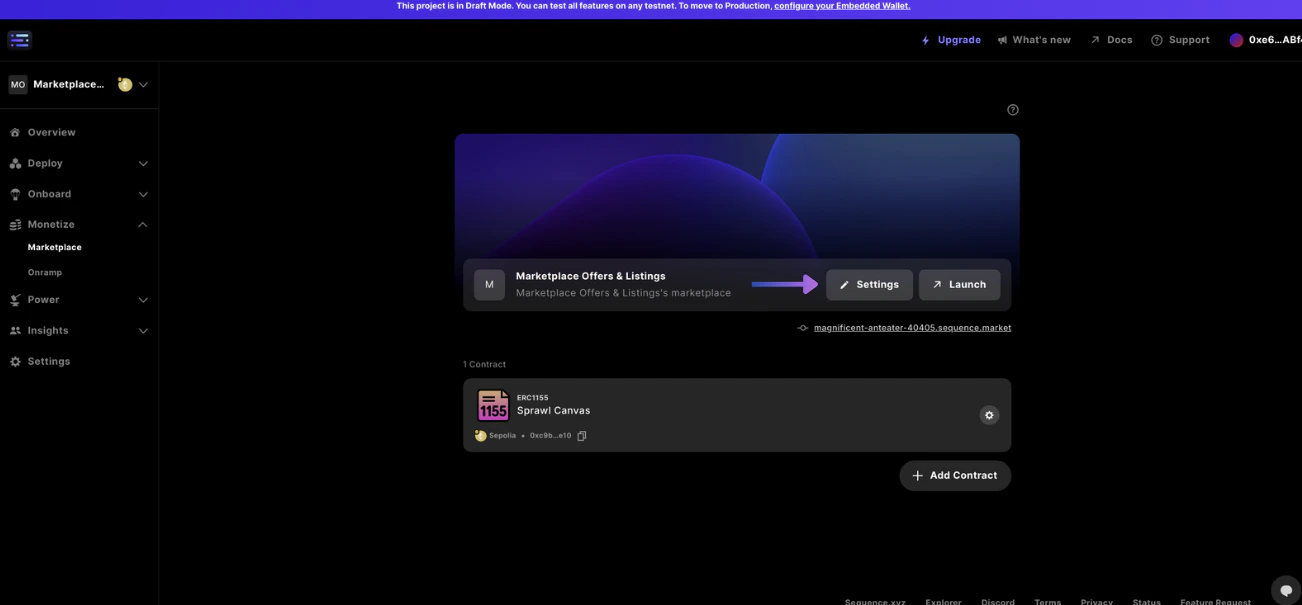Screen dimensions: 1302x605
Task: Click the Insights people icon
Action: 15,331
